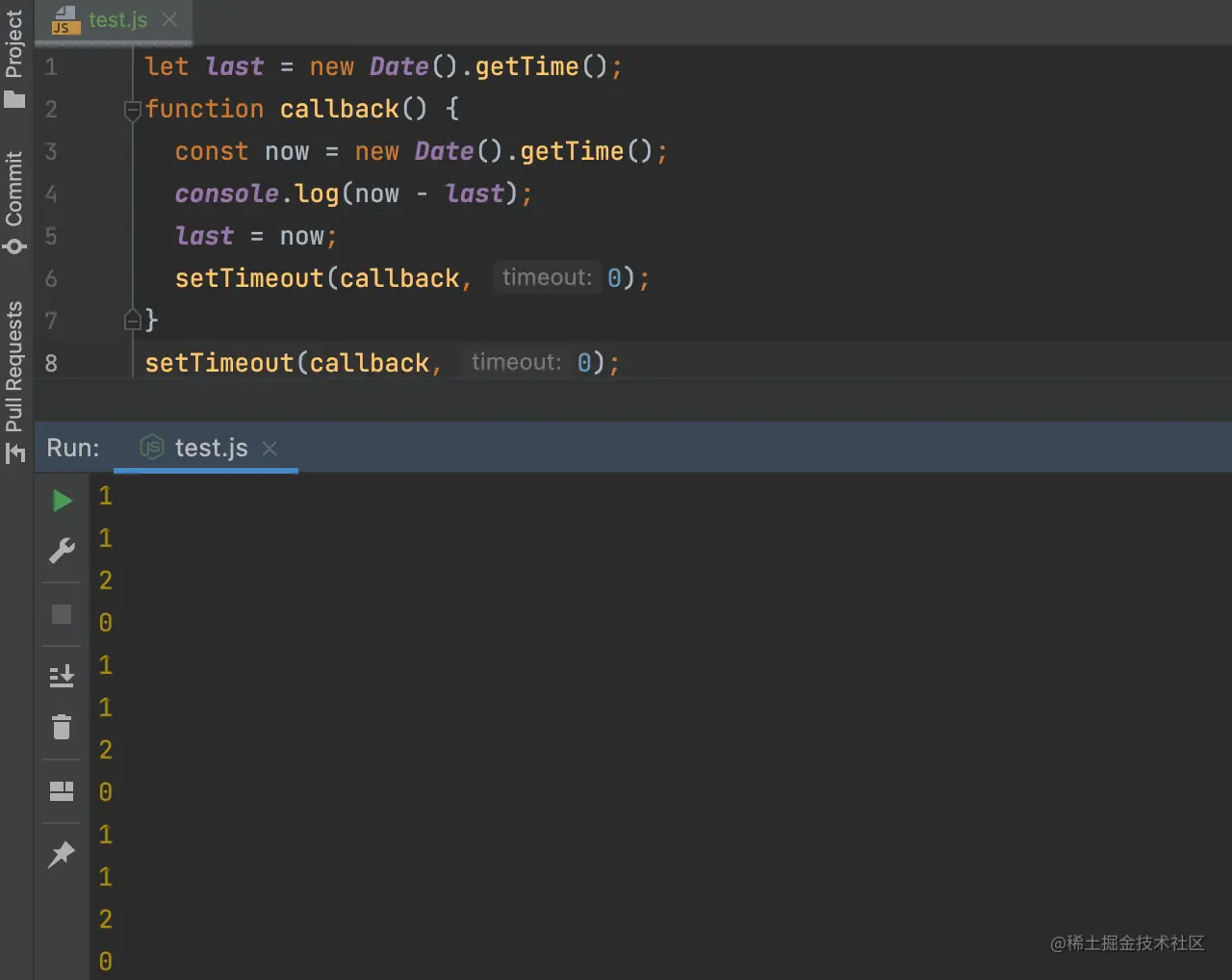Click the Node.js icon on Run tab
The width and height of the screenshot is (1232, 980).
[152, 447]
